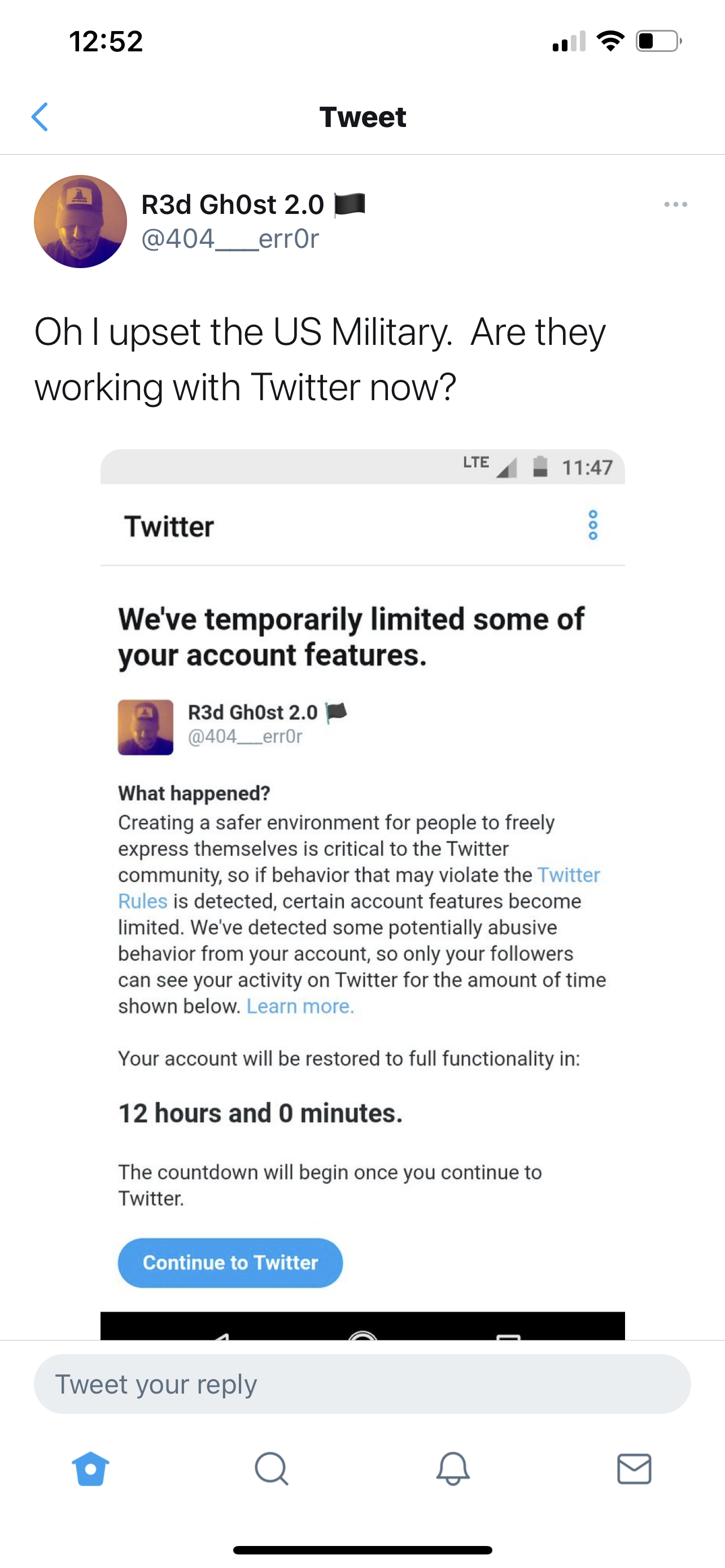Go back using the blue chevron
This screenshot has width=725, height=1568.
pyautogui.click(x=40, y=117)
